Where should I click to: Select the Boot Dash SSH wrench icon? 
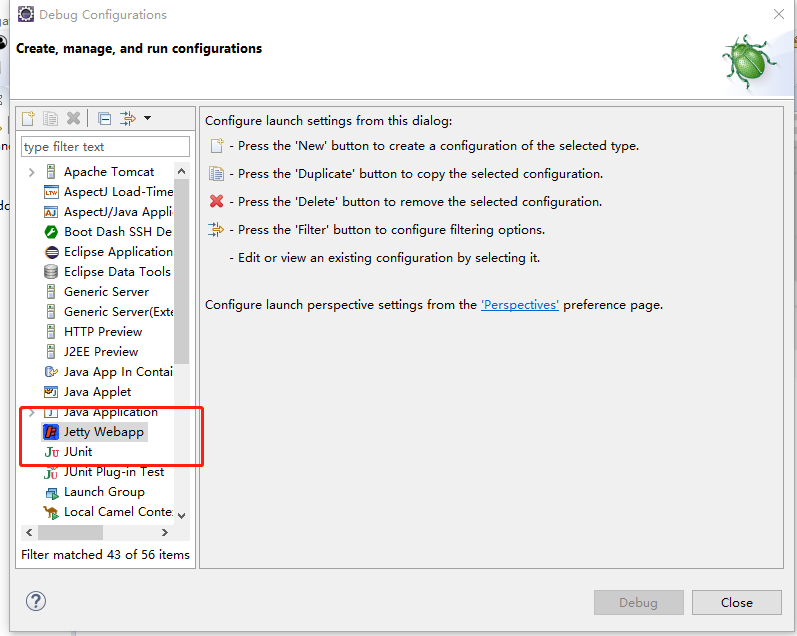(51, 232)
